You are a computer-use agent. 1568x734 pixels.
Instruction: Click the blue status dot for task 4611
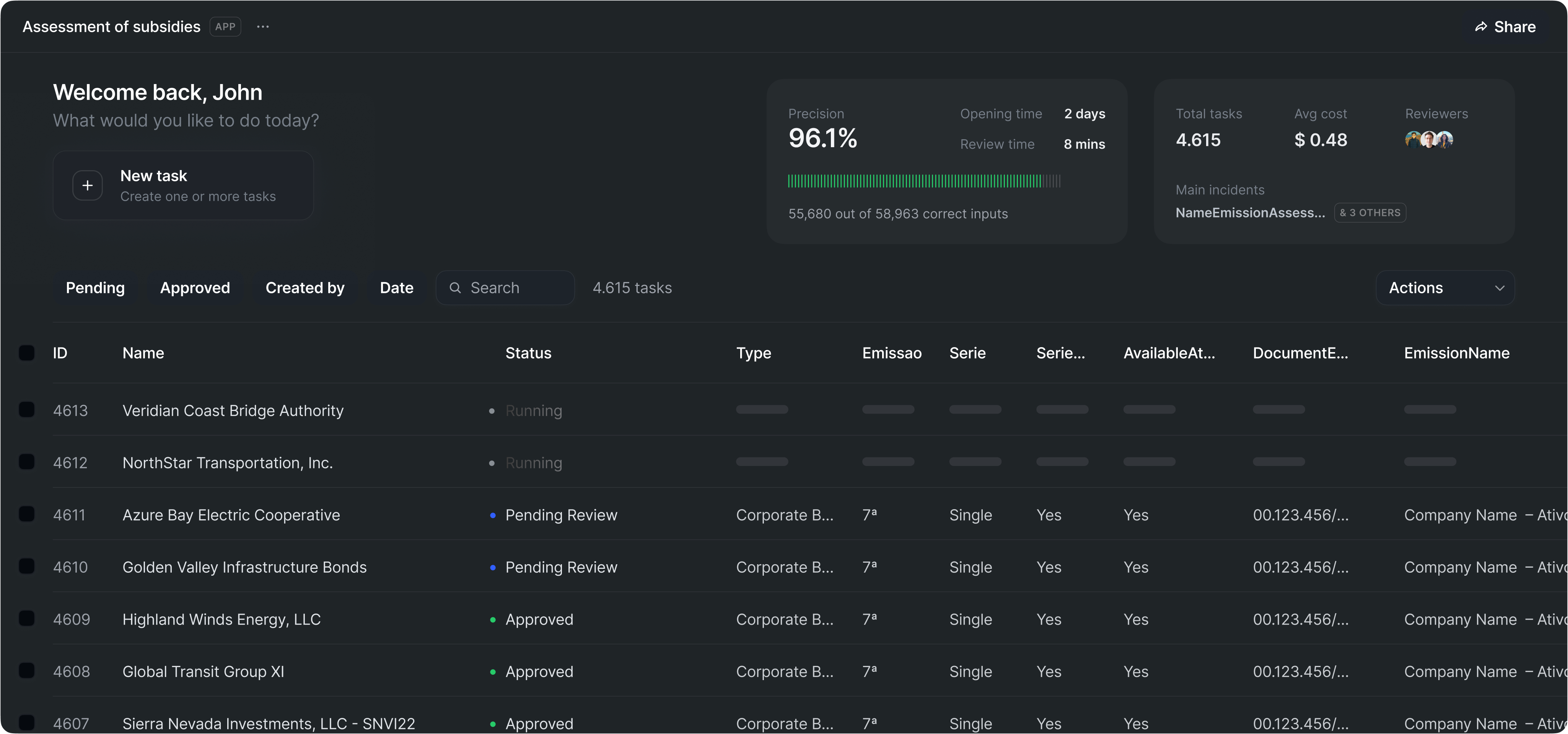[492, 515]
